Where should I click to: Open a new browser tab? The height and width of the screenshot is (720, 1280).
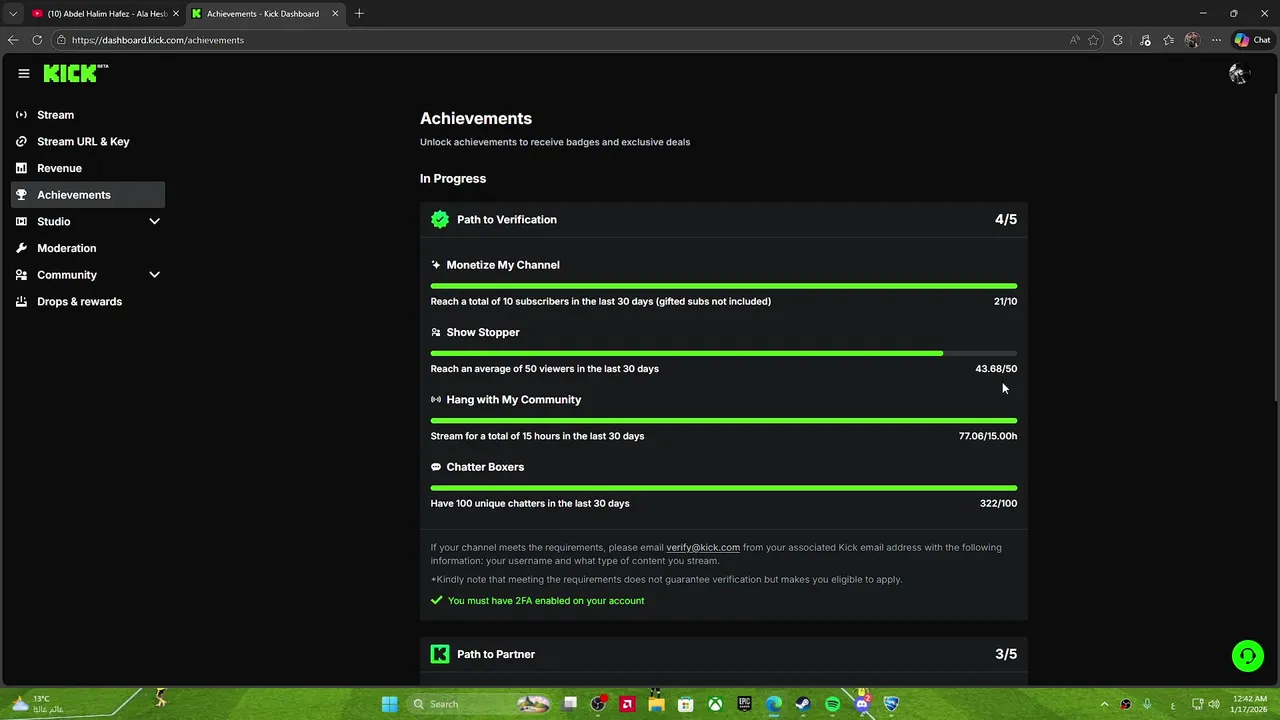[359, 14]
